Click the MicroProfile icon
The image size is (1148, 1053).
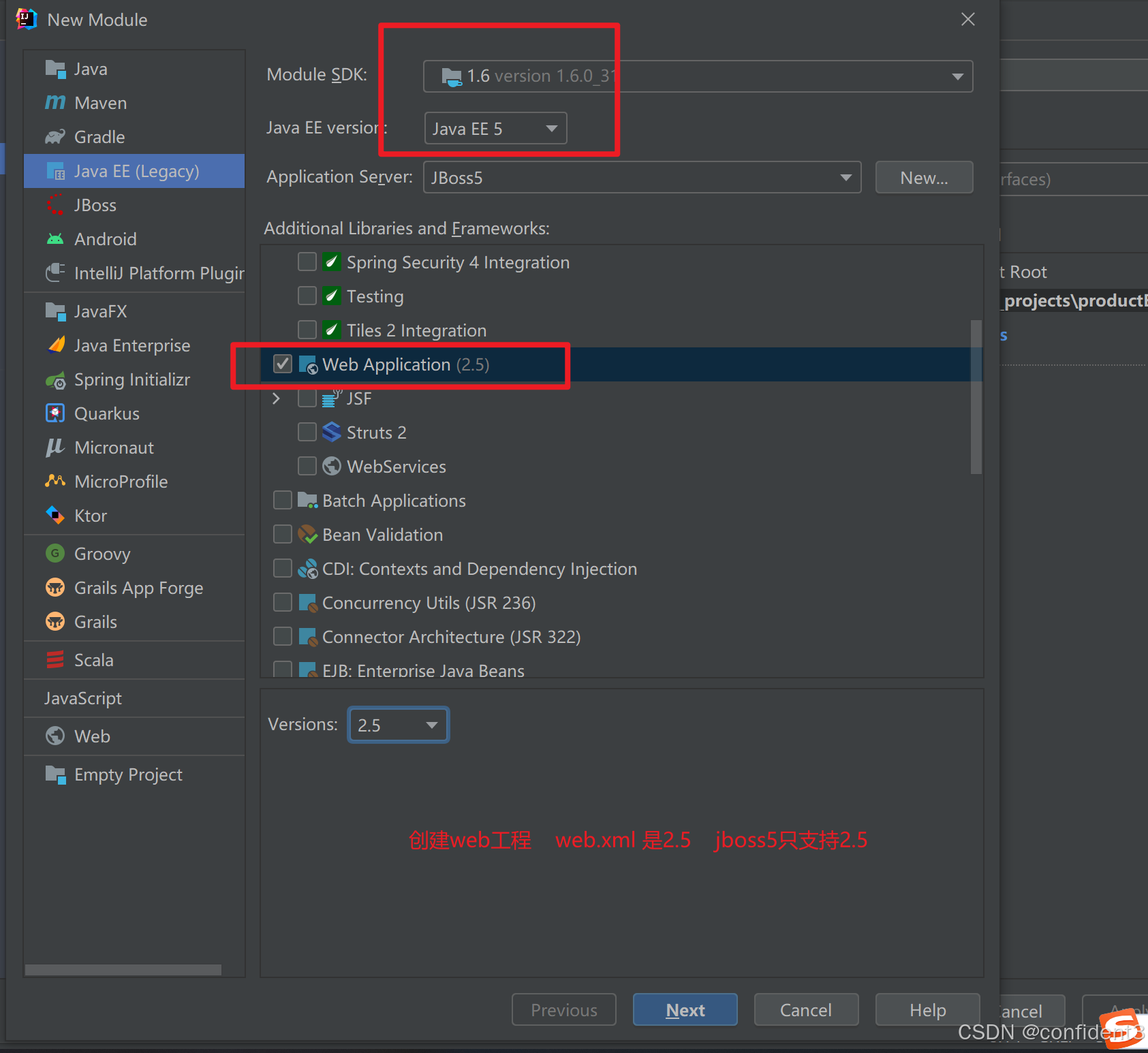click(55, 482)
